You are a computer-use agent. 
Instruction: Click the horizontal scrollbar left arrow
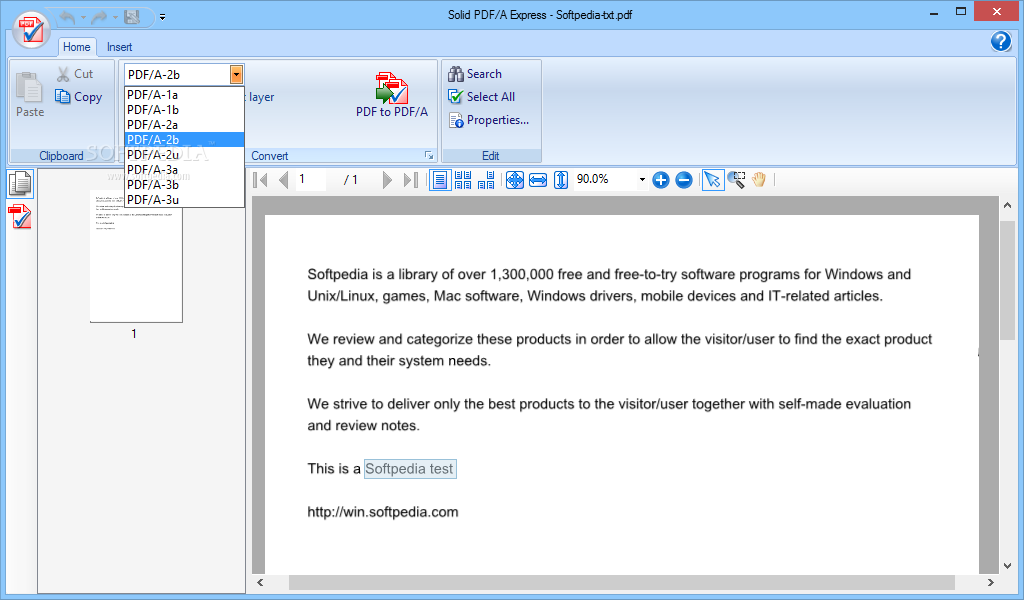tap(261, 582)
